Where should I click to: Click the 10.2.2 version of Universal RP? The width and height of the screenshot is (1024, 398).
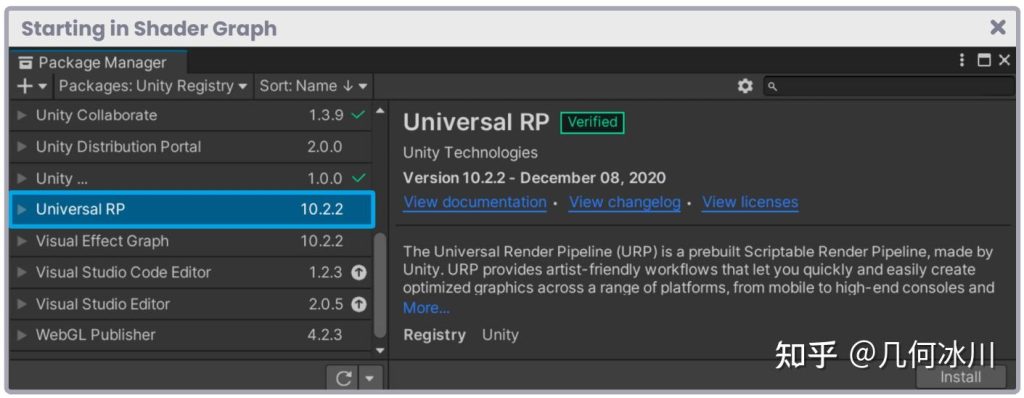321,210
